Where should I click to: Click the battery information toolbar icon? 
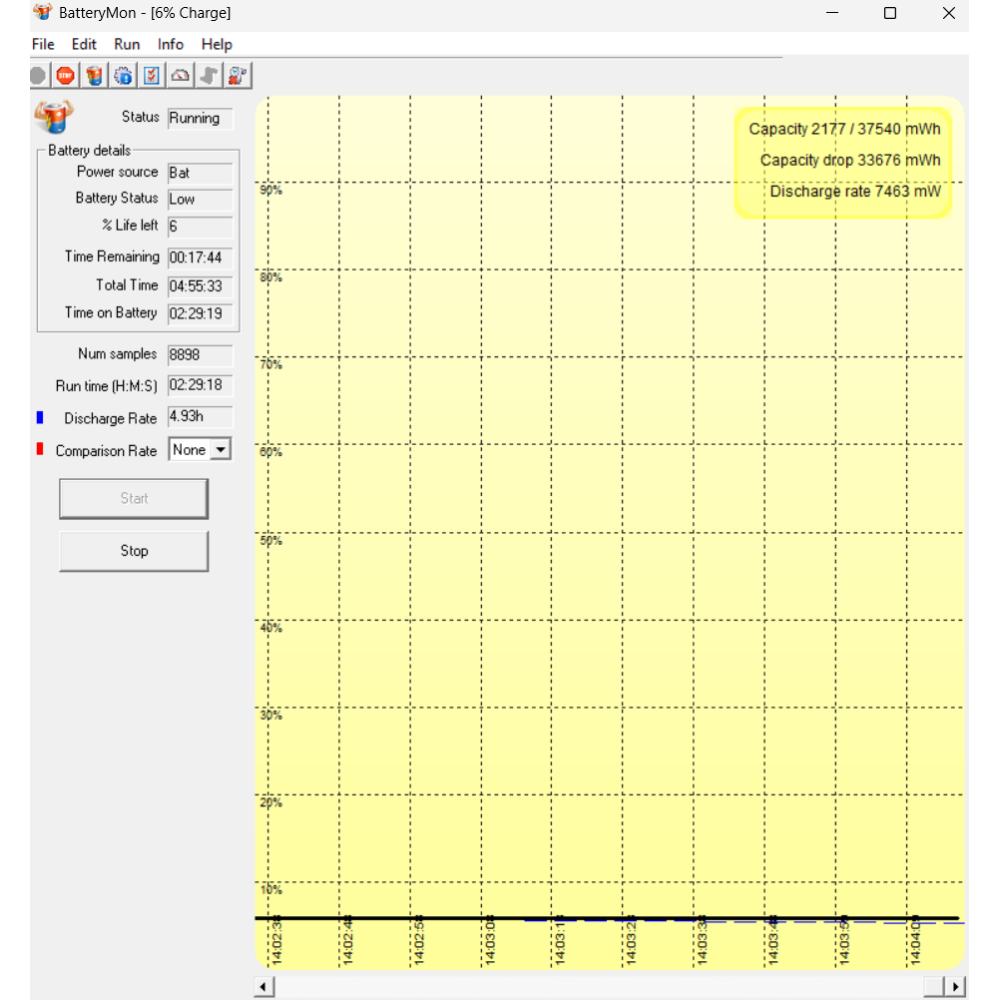pyautogui.click(x=94, y=75)
